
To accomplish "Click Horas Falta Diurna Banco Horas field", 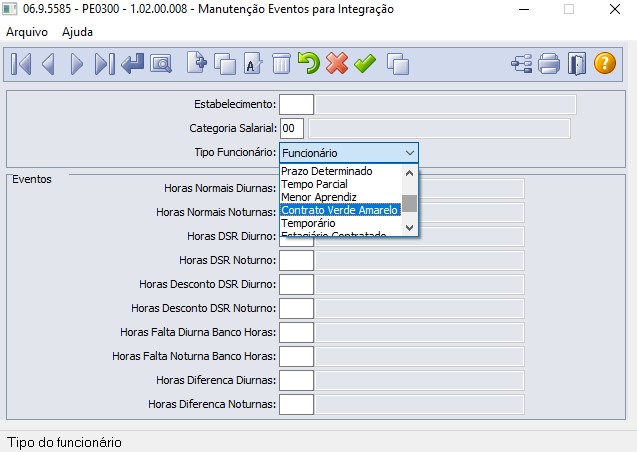I will pos(296,332).
